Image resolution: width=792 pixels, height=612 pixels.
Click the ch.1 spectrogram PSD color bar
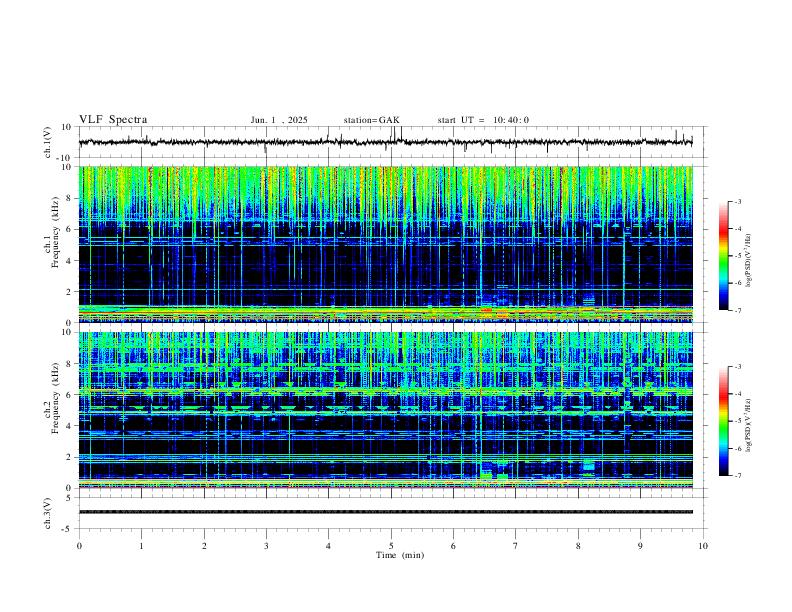[x=724, y=256]
